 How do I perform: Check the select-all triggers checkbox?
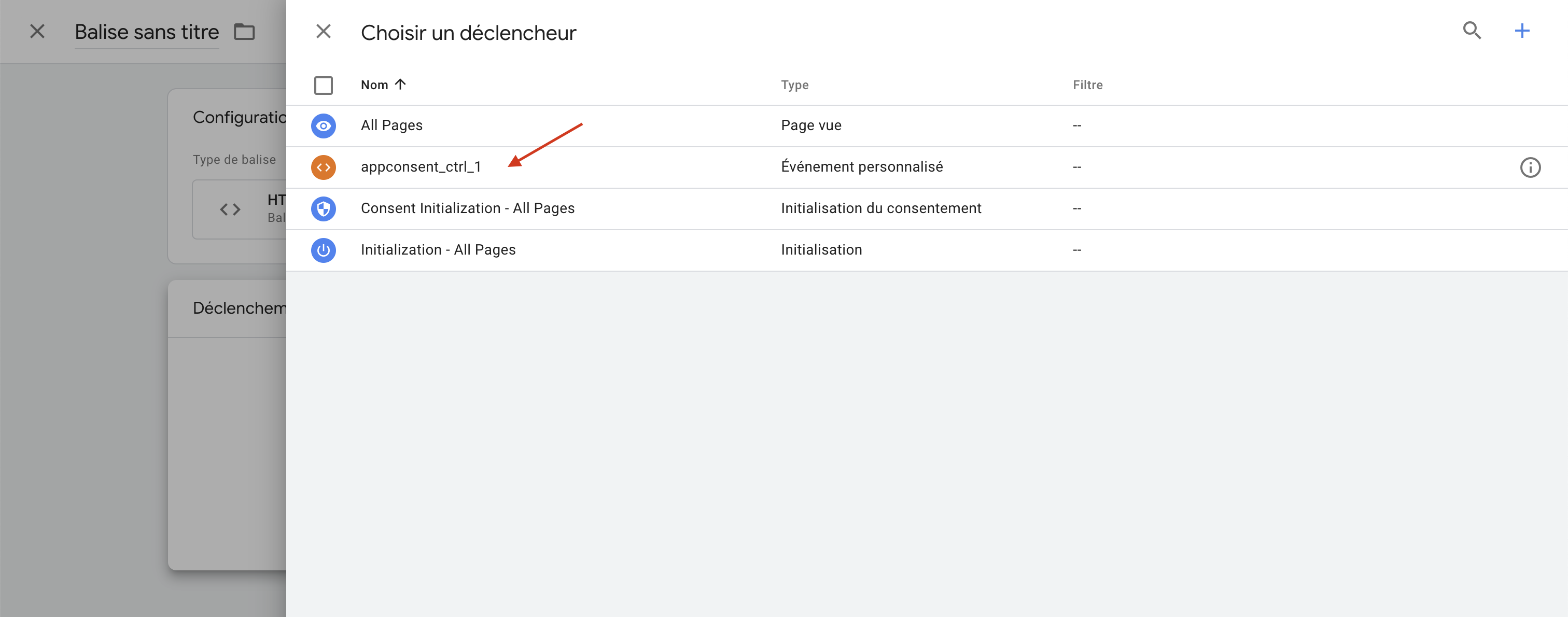(324, 85)
